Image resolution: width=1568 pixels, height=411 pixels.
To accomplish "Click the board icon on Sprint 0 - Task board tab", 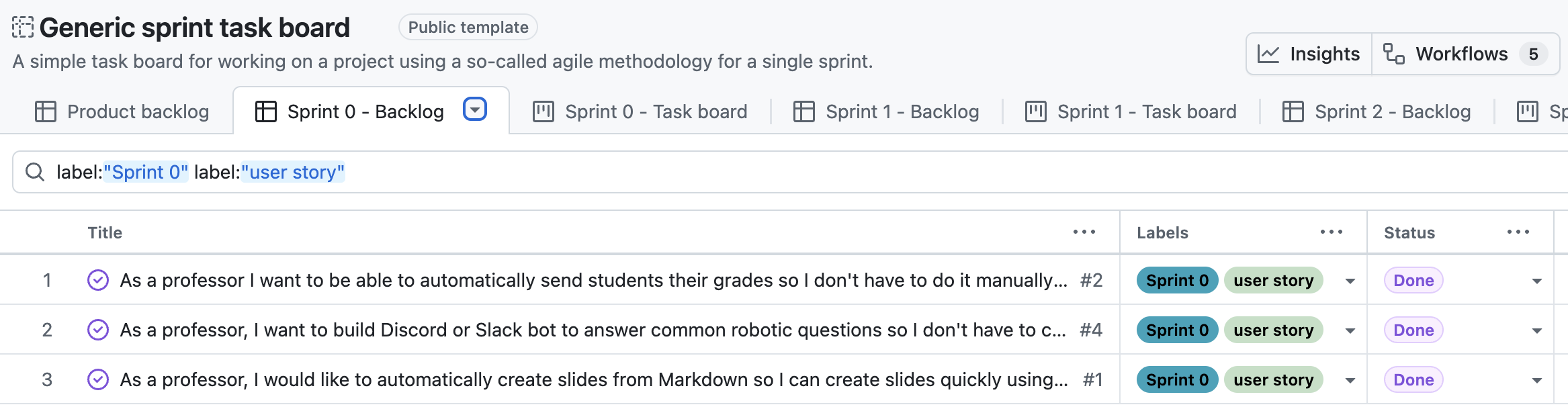I will pyautogui.click(x=543, y=111).
